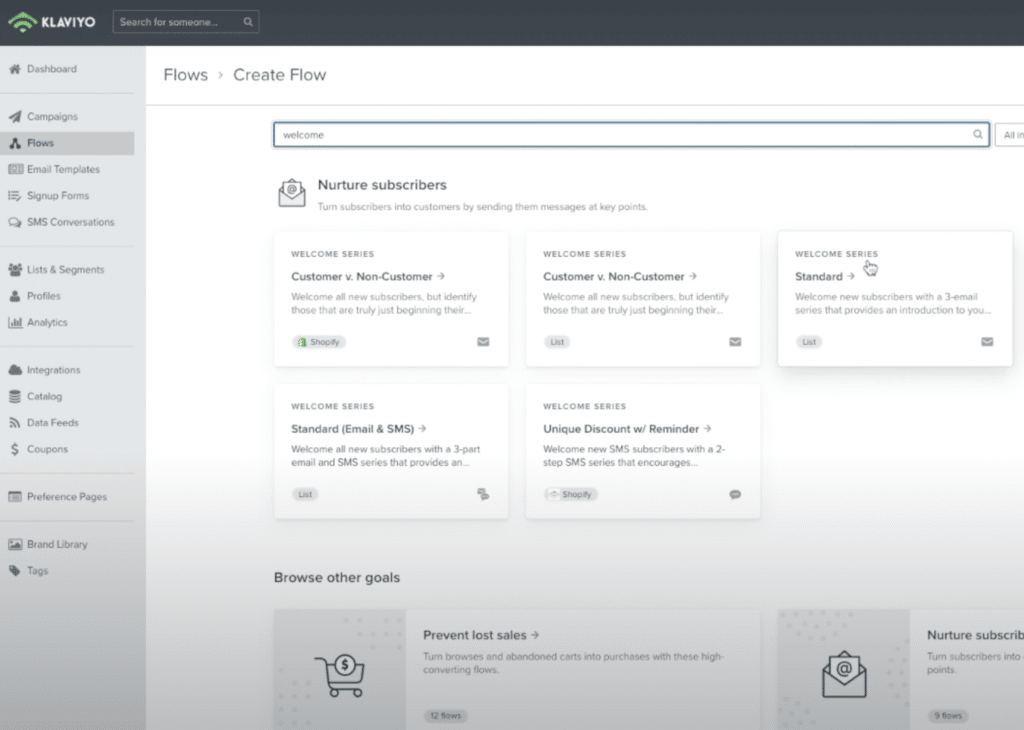Image resolution: width=1024 pixels, height=730 pixels.
Task: Click the Campaigns paper plane icon
Action: point(15,117)
